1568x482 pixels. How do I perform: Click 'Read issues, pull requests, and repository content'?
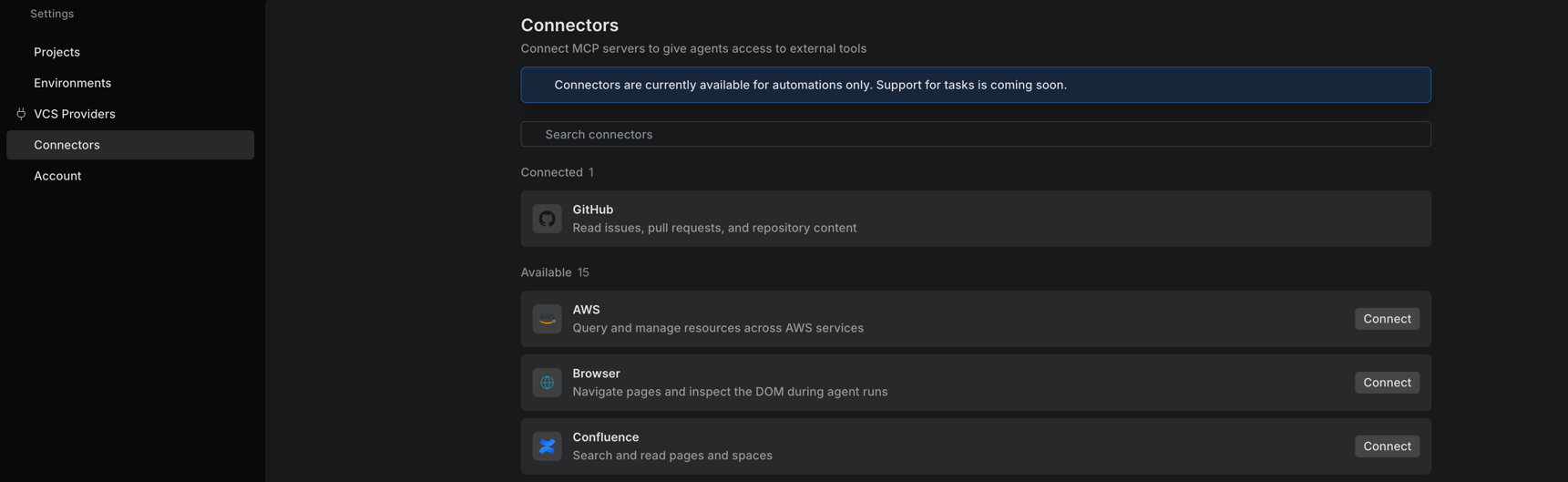click(x=714, y=228)
